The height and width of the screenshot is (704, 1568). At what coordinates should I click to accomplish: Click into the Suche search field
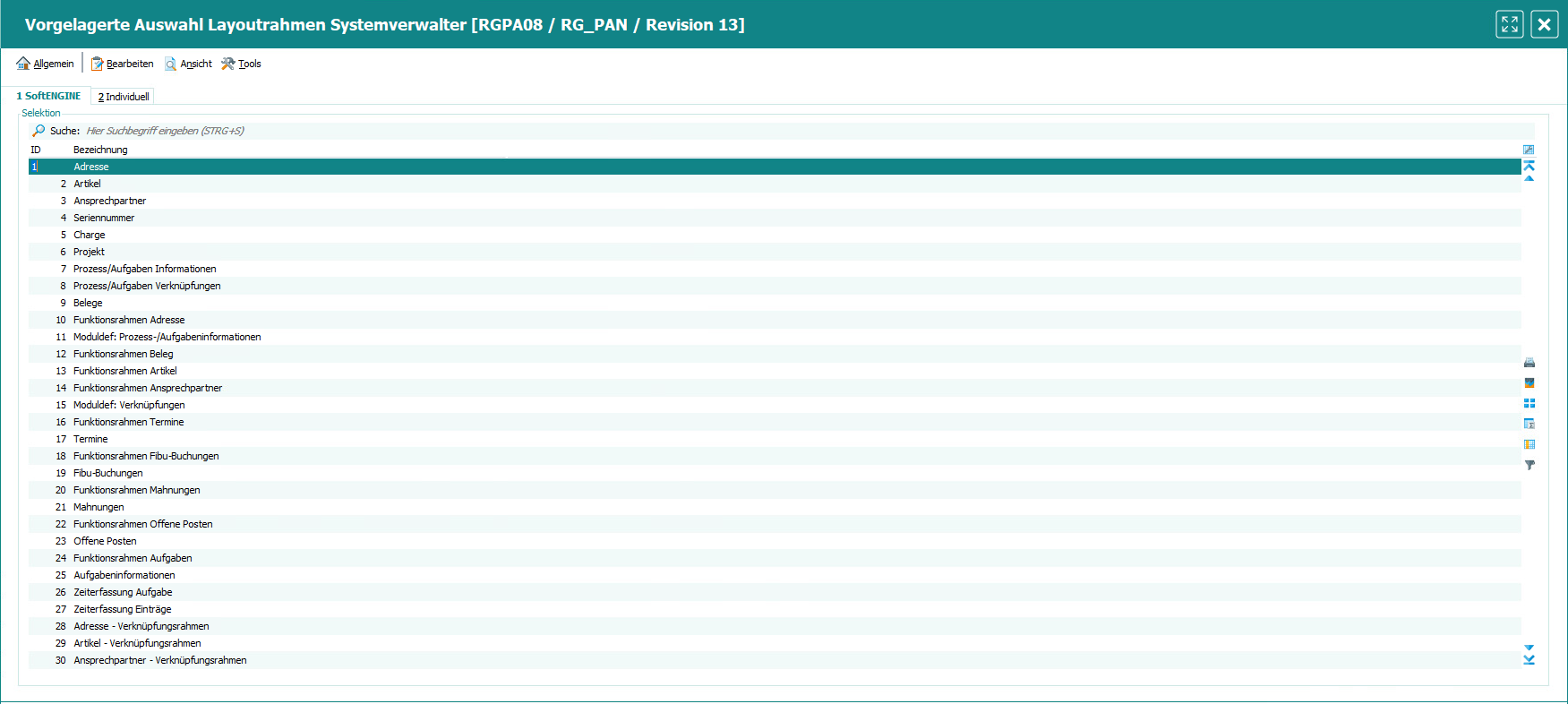click(358, 131)
